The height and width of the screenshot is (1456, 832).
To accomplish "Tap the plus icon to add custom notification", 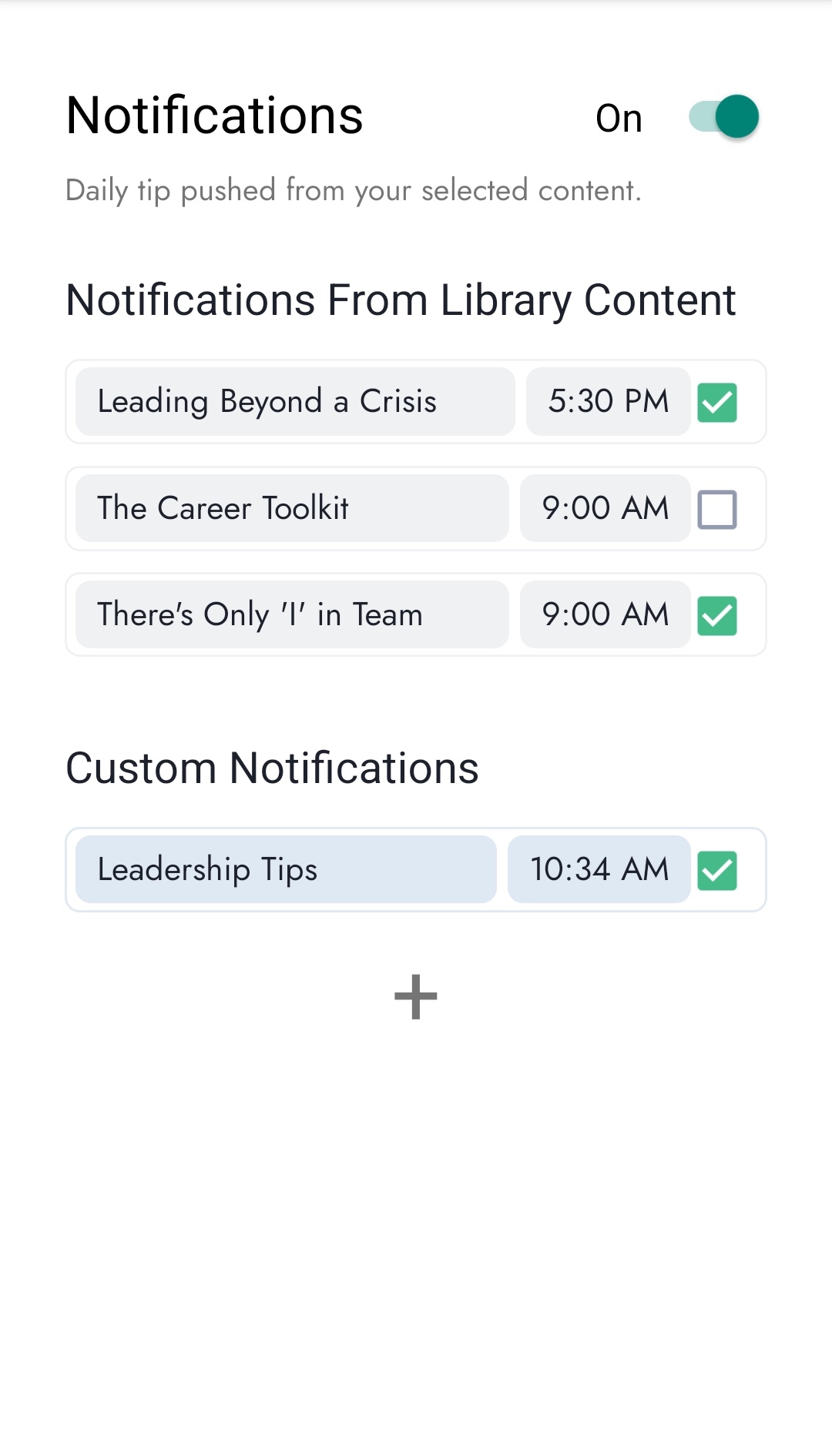I will tap(416, 997).
